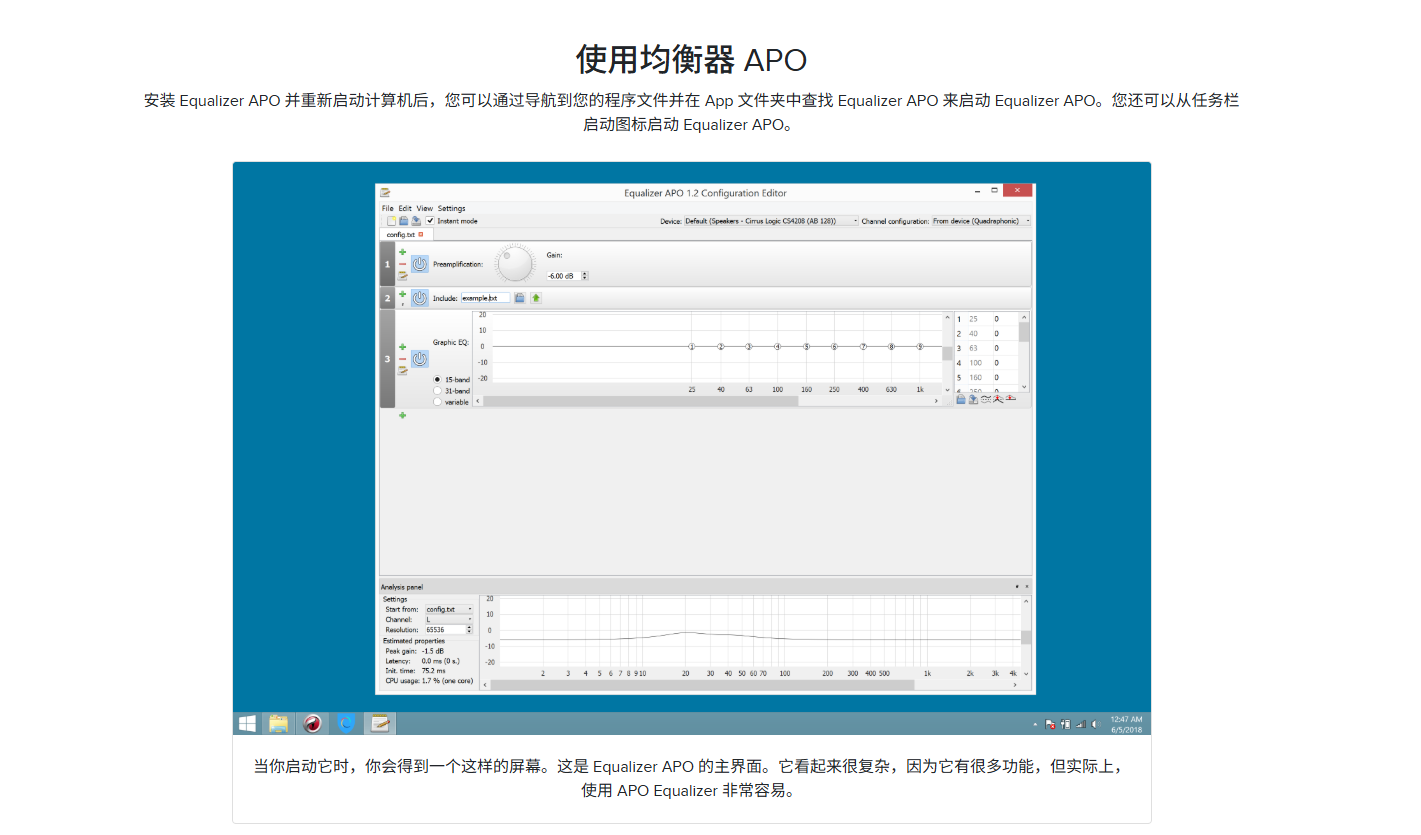Screen dimensions: 1421x835
Task: Open the Settings menu
Action: coord(452,208)
